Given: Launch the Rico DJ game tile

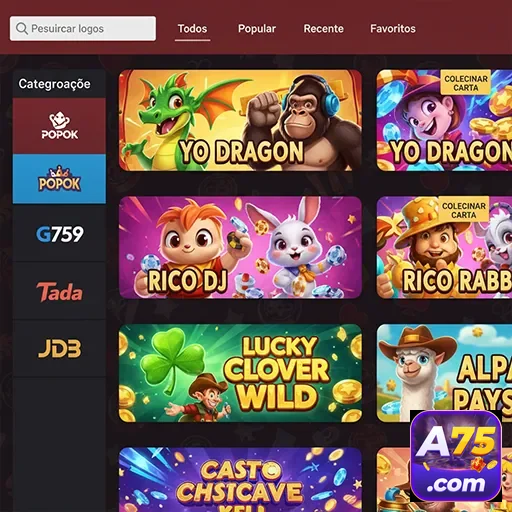Looking at the screenshot, I should point(240,247).
